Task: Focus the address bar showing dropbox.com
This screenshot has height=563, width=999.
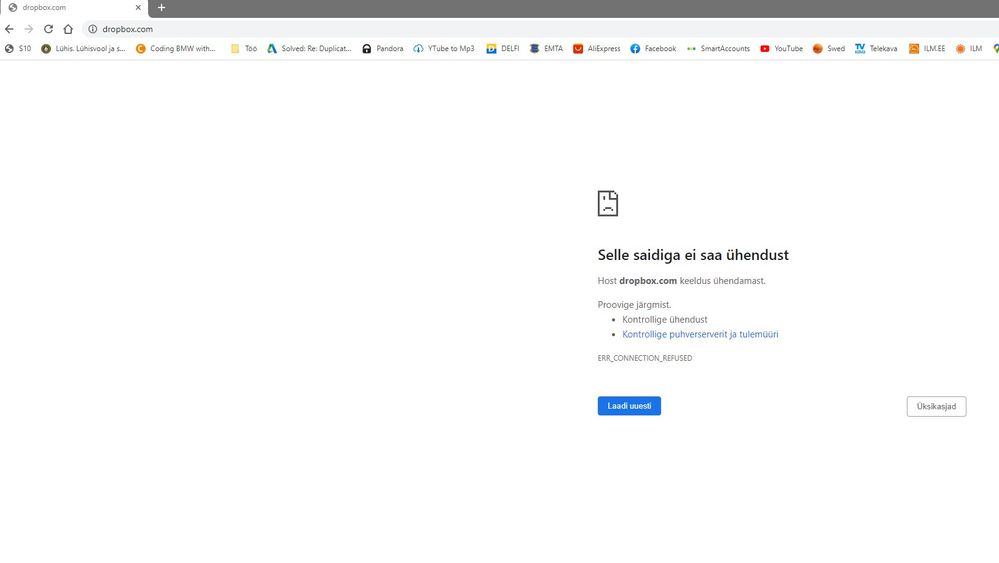Action: pyautogui.click(x=542, y=29)
